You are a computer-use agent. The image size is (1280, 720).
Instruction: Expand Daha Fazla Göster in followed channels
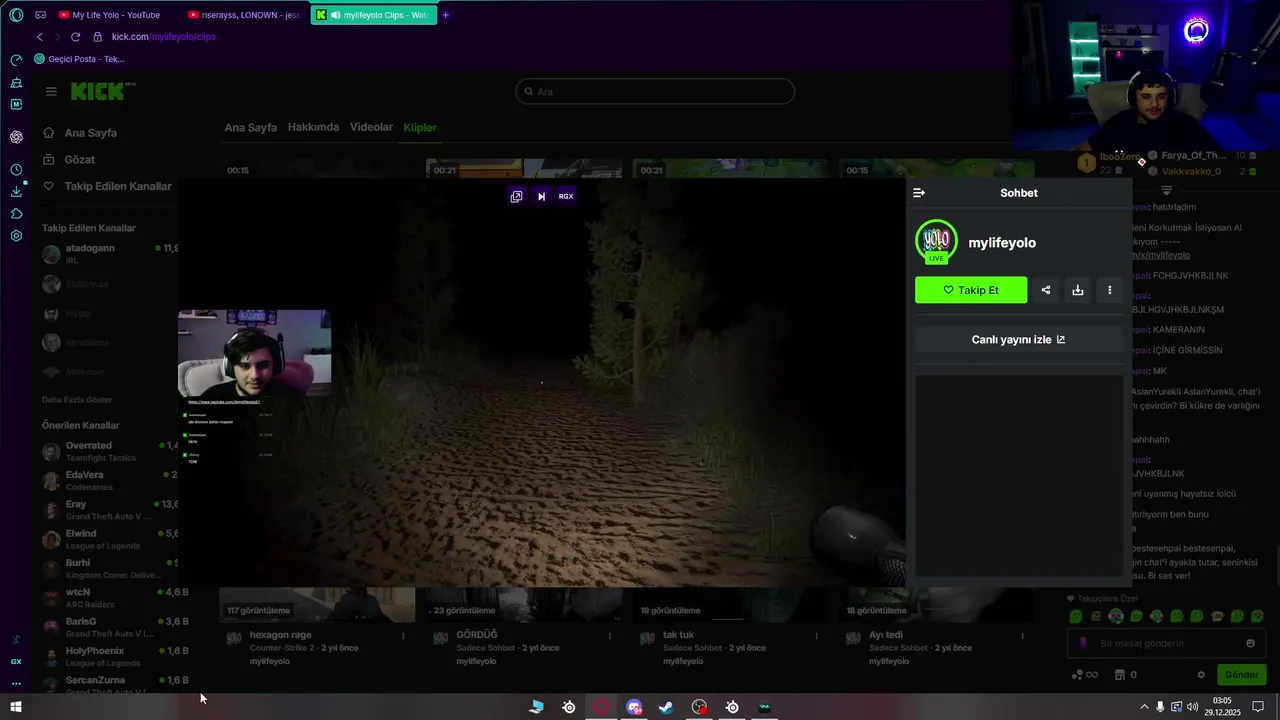coord(77,400)
